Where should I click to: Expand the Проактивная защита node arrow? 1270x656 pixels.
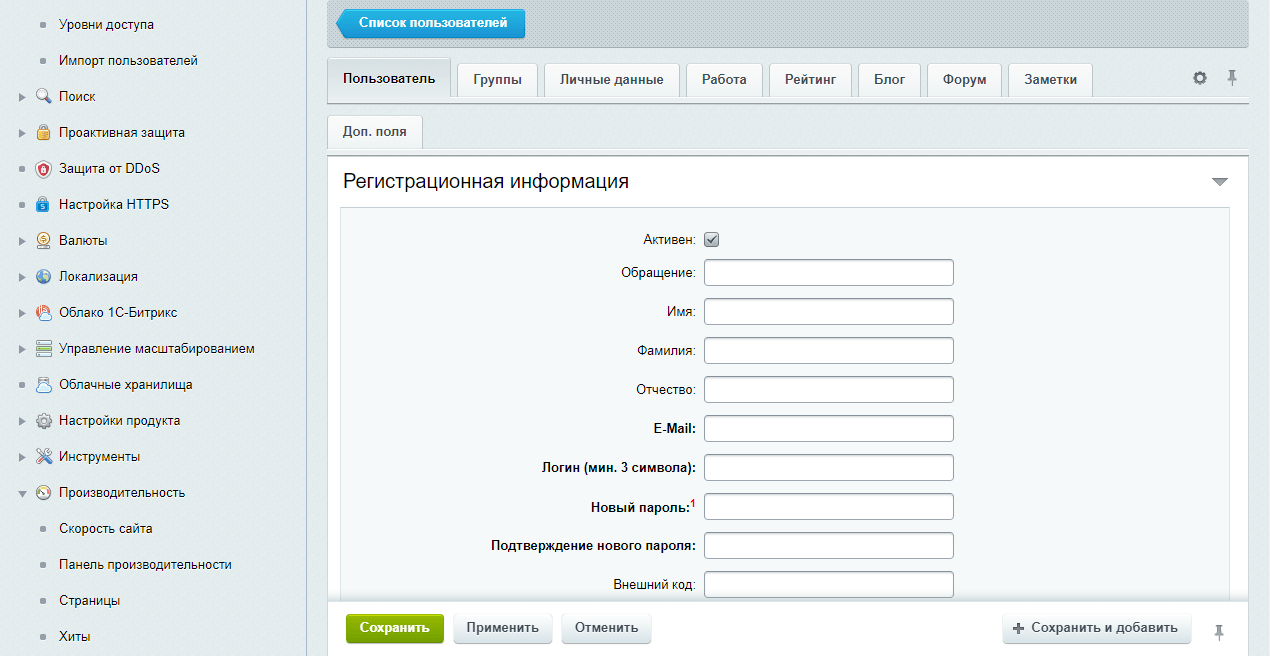(x=22, y=133)
